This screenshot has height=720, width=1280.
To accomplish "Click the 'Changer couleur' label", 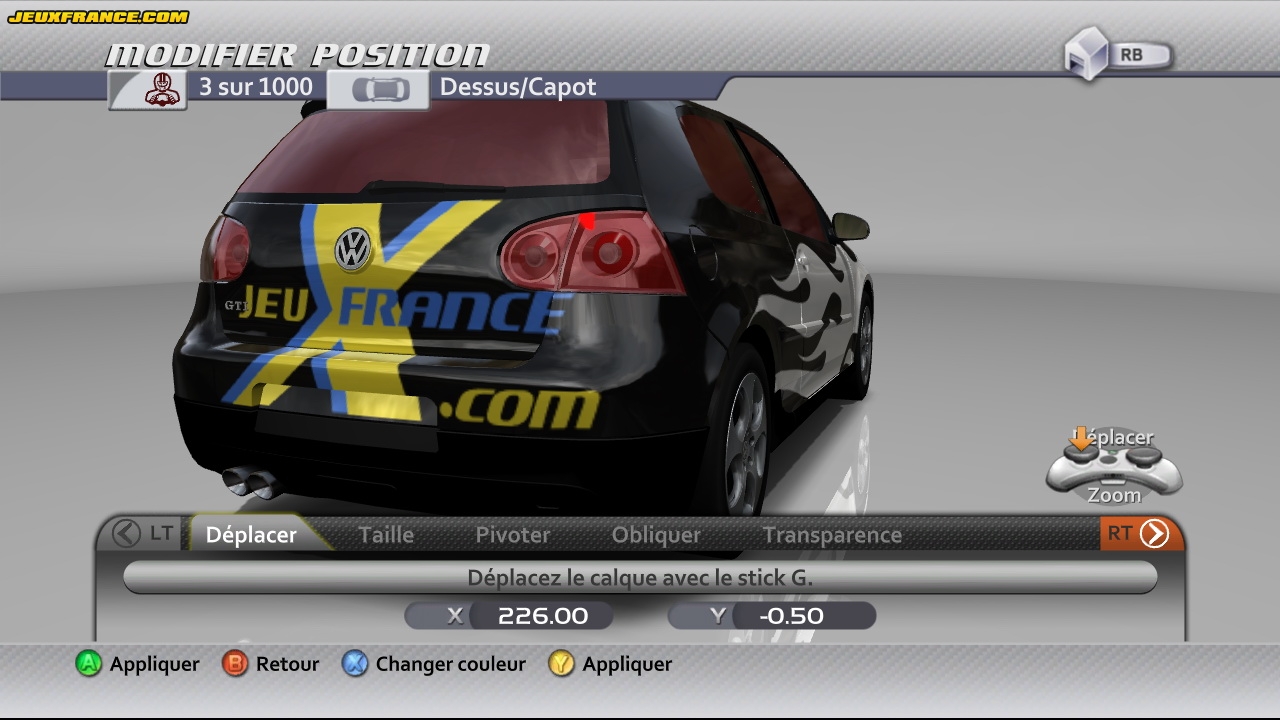I will click(x=451, y=664).
